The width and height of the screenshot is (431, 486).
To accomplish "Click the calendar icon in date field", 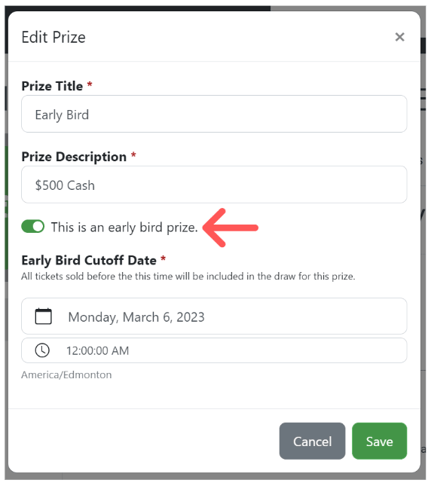I will coord(43,316).
